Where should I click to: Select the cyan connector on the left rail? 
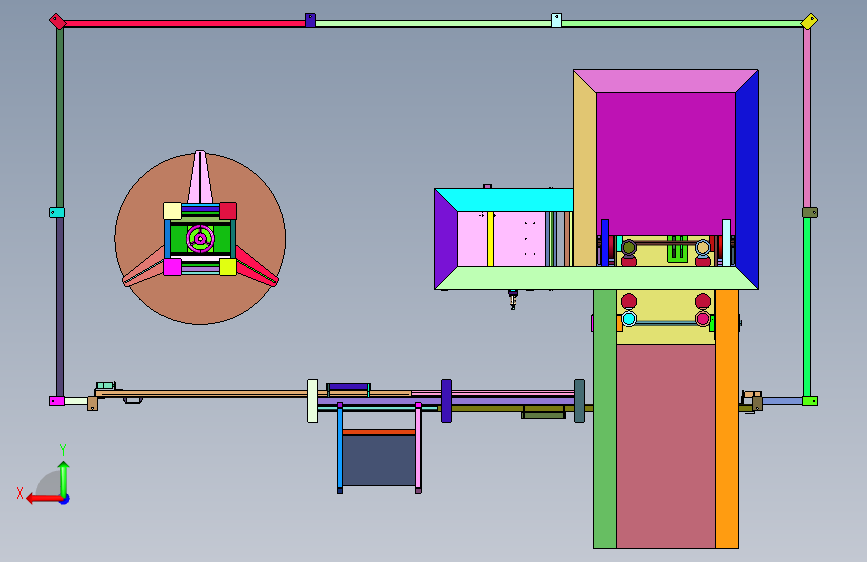[x=57, y=212]
